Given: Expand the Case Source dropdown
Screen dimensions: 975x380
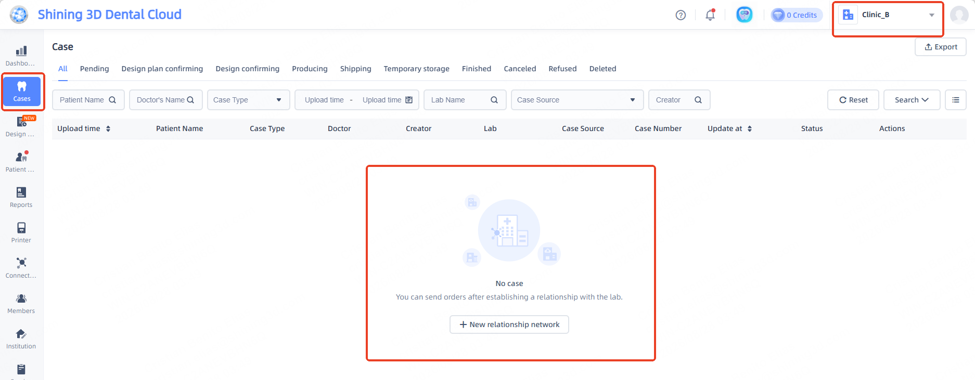Looking at the screenshot, I should point(577,100).
